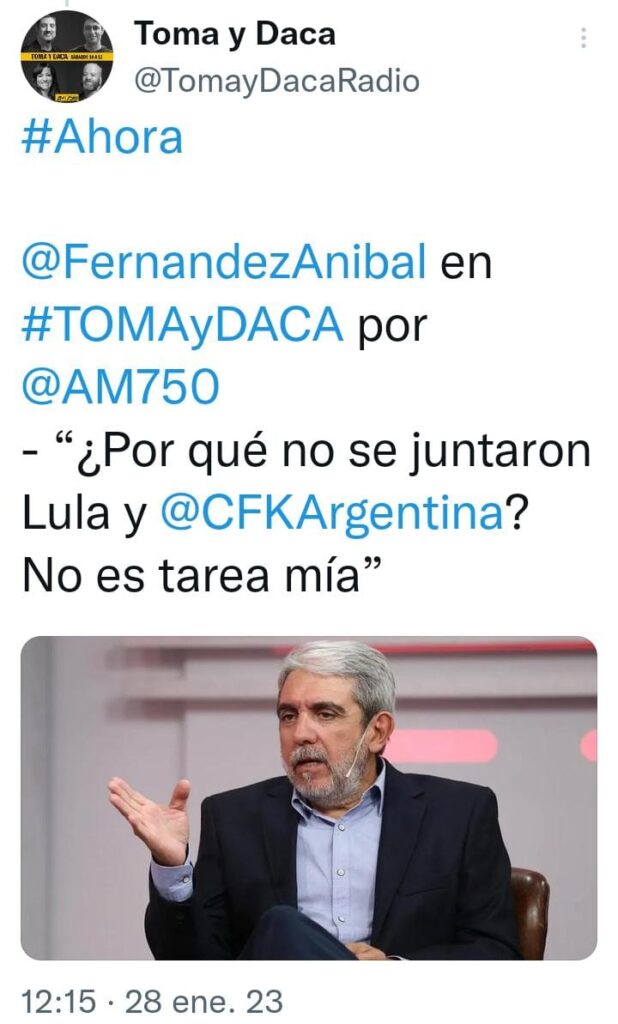Open the Toma y Daca profile avatar
Screen dimensions: 618x1024
67,57
